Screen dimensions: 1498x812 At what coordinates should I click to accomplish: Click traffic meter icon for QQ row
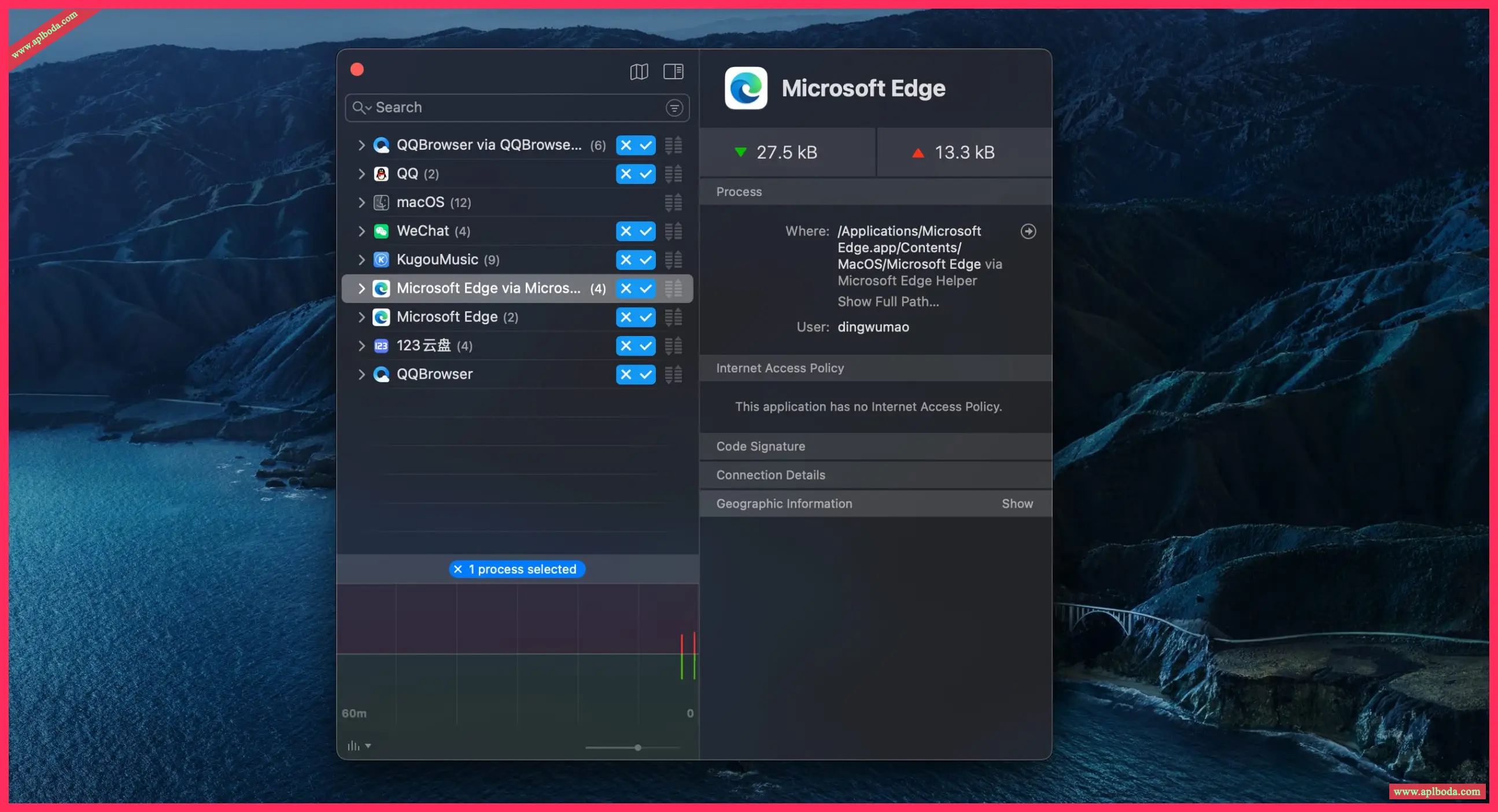point(673,174)
